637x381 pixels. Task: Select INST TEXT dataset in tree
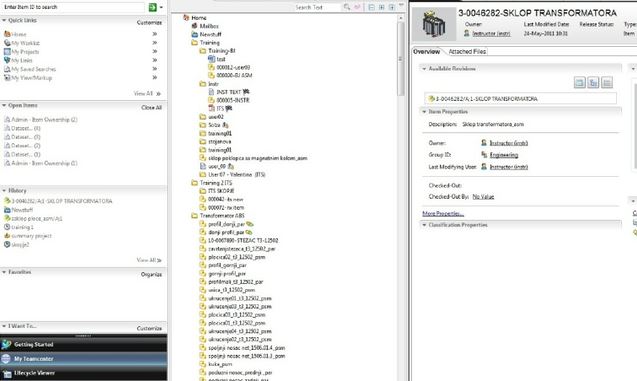[229, 92]
